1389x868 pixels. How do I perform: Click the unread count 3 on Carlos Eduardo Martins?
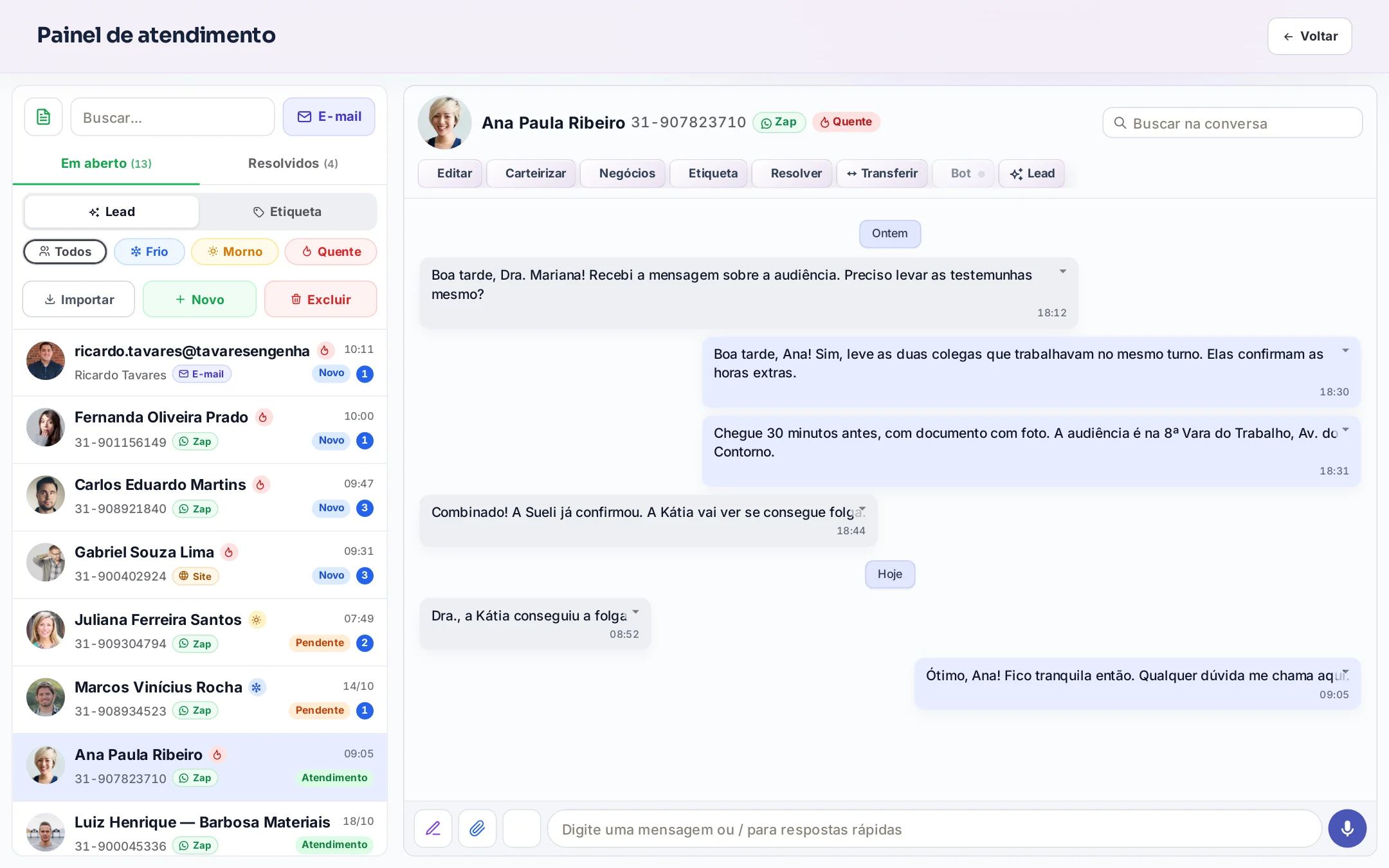pyautogui.click(x=365, y=508)
